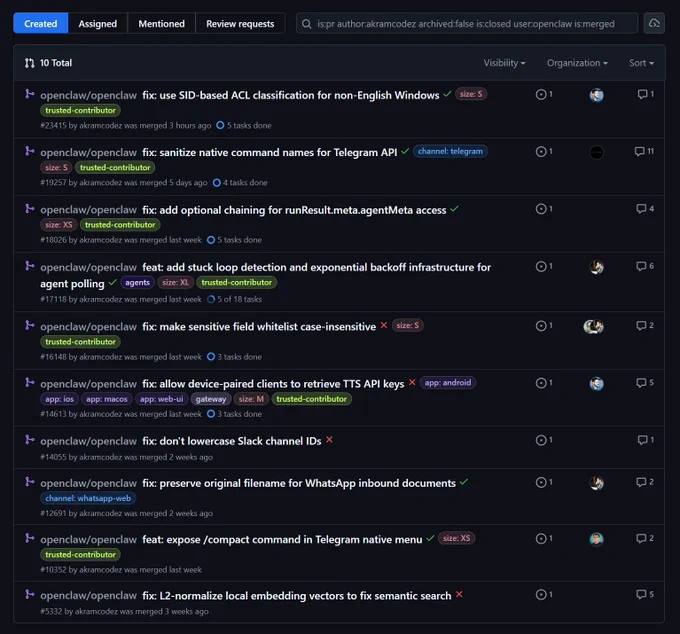The image size is (680, 634).
Task: Click merged icon on Slack channel IDs row
Action: (29, 440)
